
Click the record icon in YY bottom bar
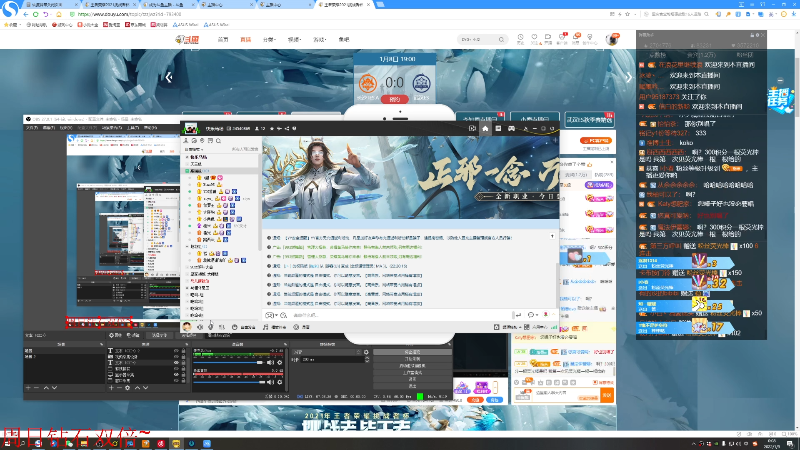coord(296,327)
